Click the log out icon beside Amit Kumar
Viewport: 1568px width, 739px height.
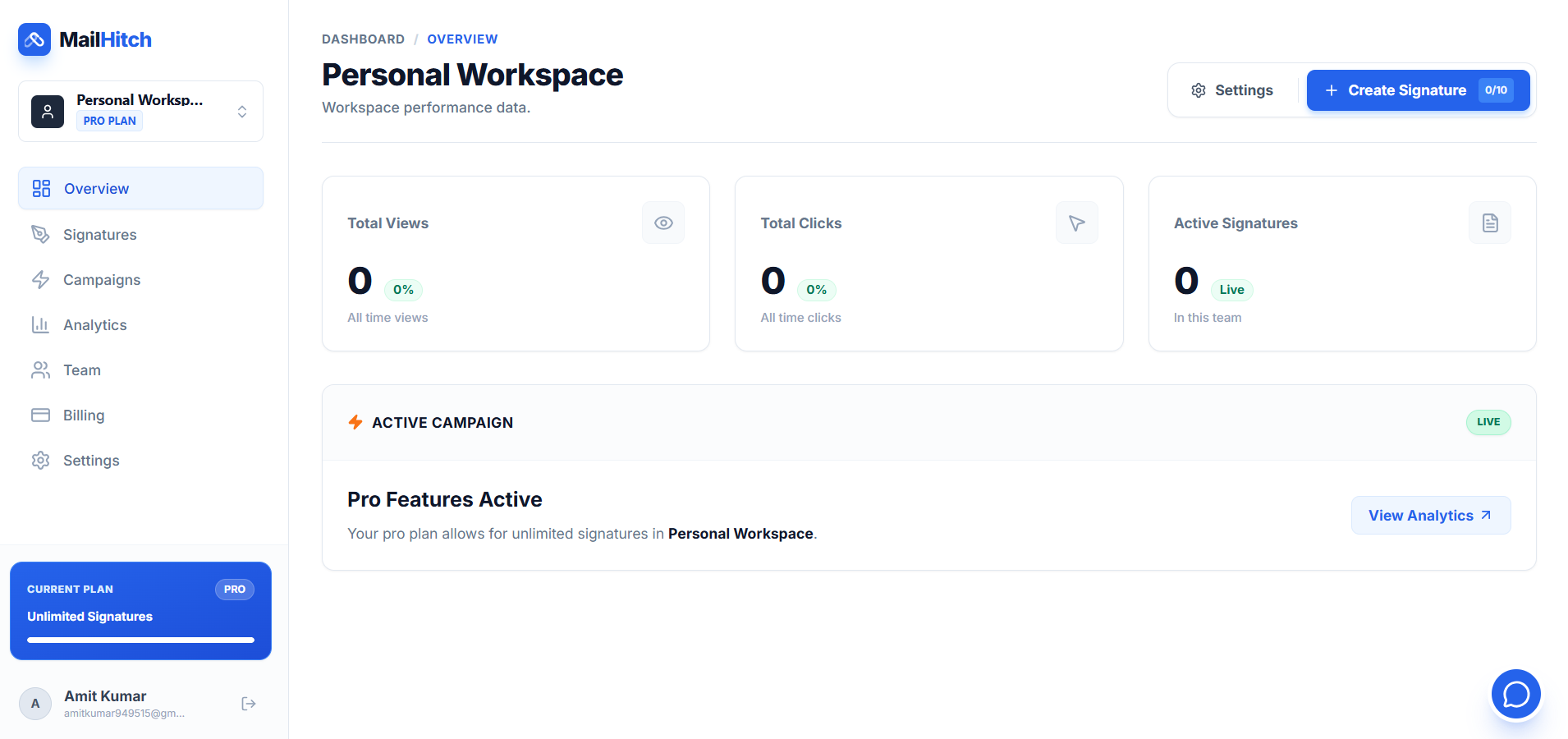pyautogui.click(x=249, y=704)
